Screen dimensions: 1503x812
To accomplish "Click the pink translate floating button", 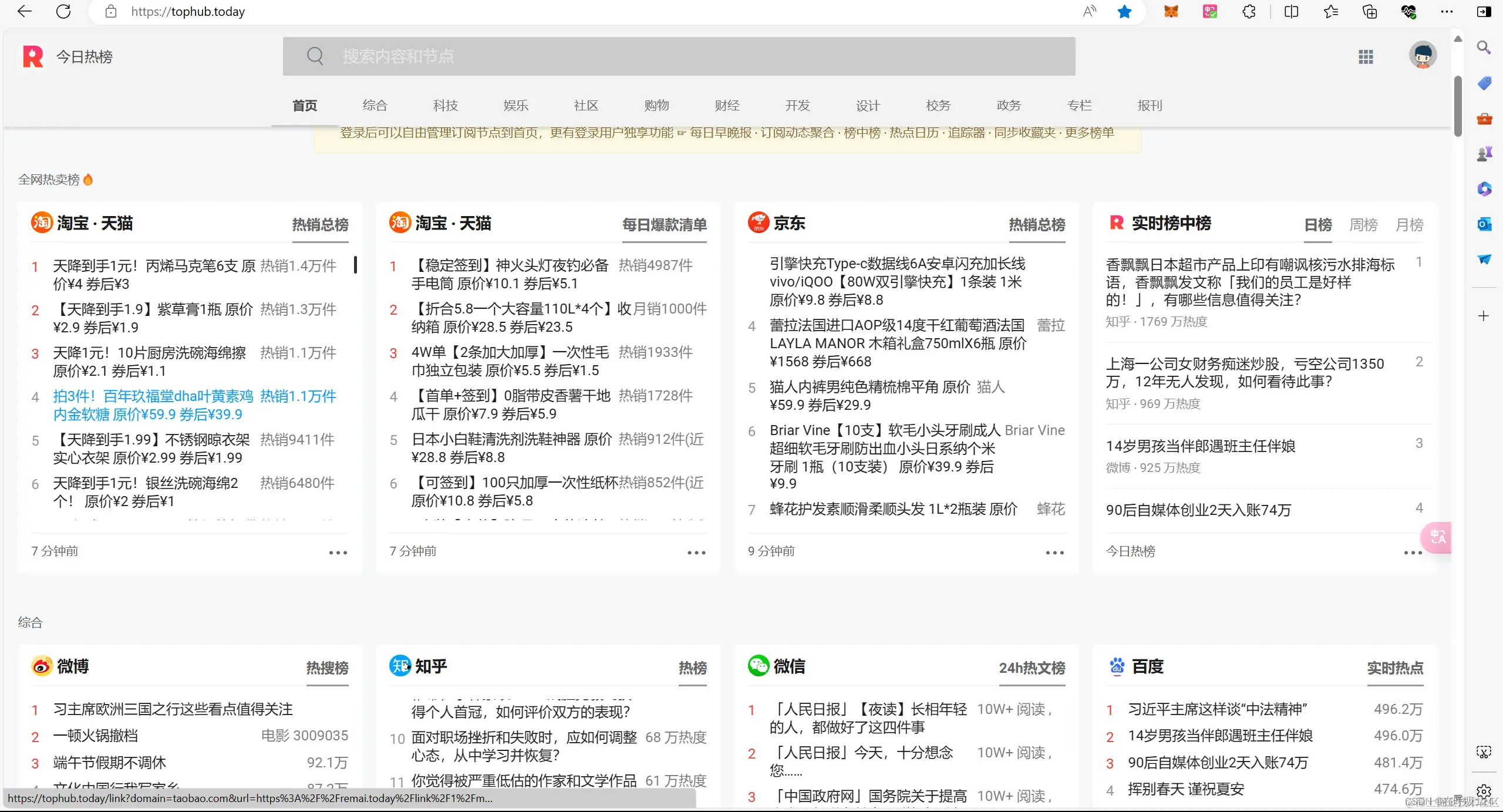I will (1436, 537).
